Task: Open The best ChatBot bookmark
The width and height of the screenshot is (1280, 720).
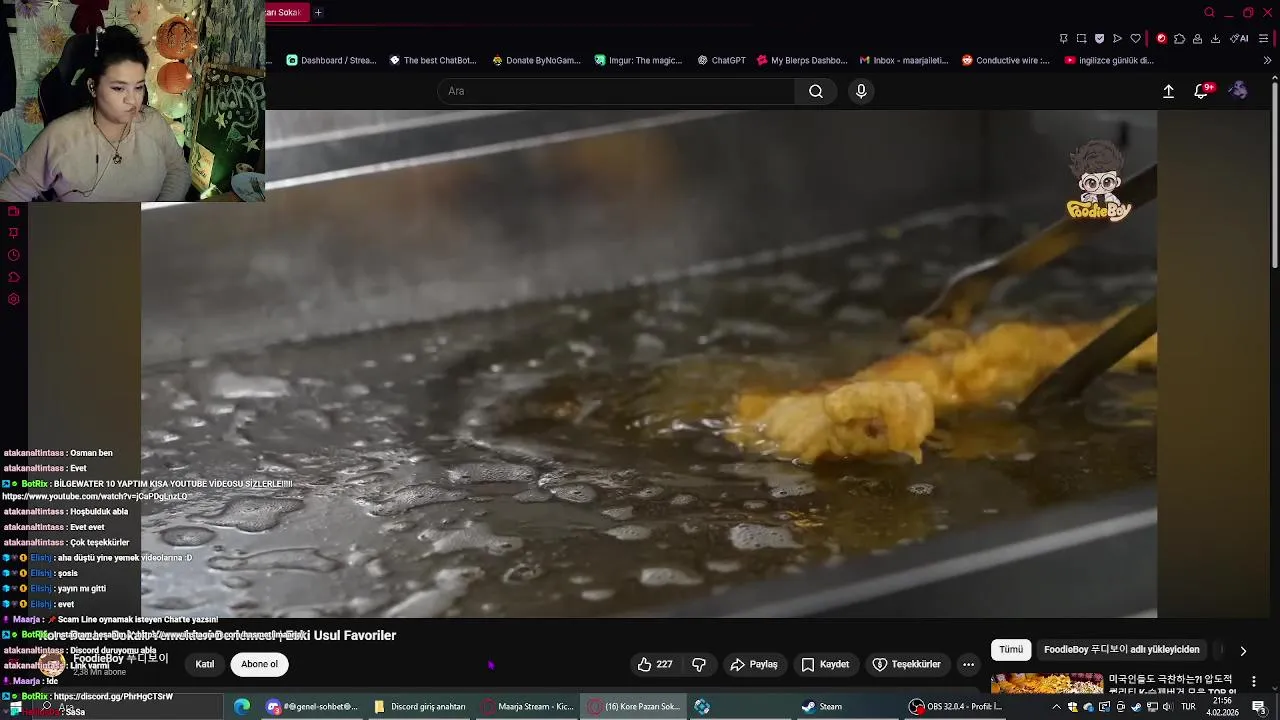Action: 433,60
